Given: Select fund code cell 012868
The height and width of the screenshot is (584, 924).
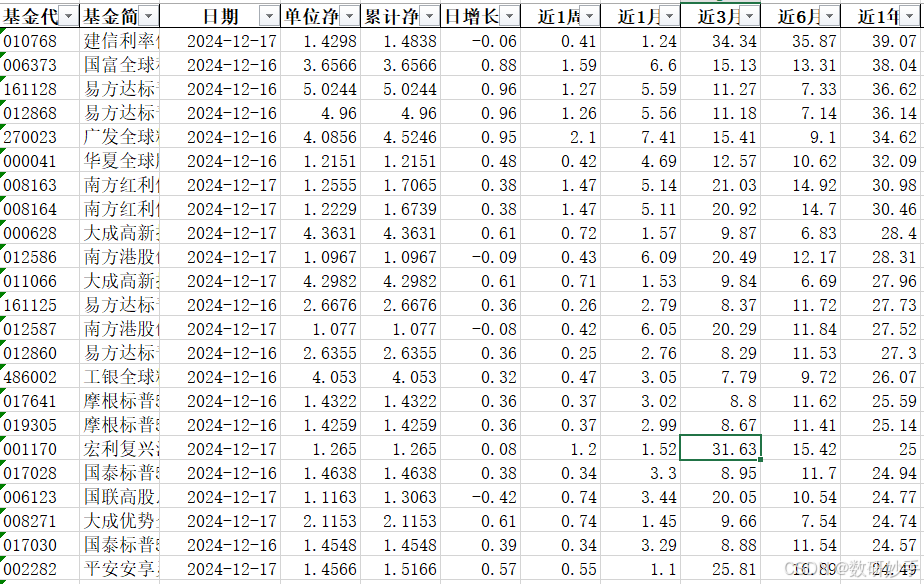Looking at the screenshot, I should point(40,113).
